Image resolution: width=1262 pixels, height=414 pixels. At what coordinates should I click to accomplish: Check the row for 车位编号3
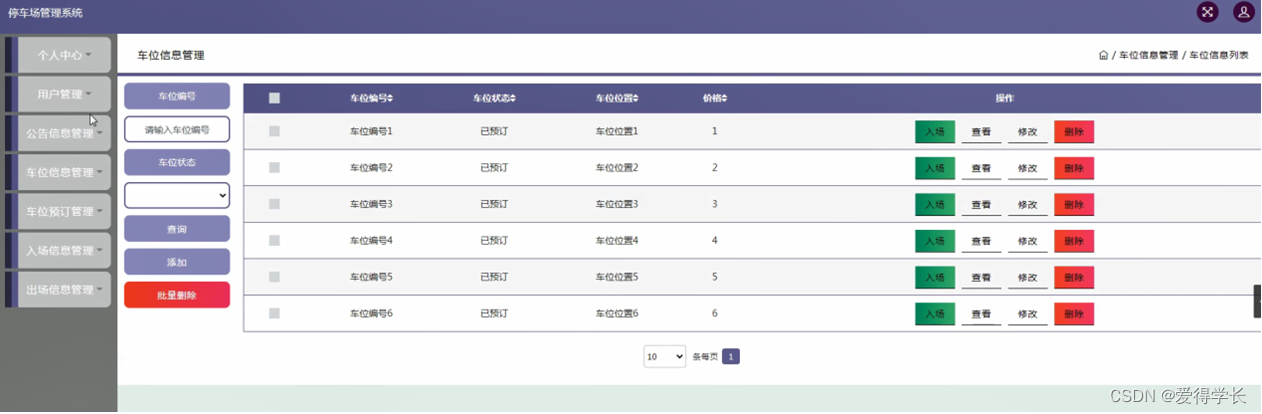click(x=274, y=204)
